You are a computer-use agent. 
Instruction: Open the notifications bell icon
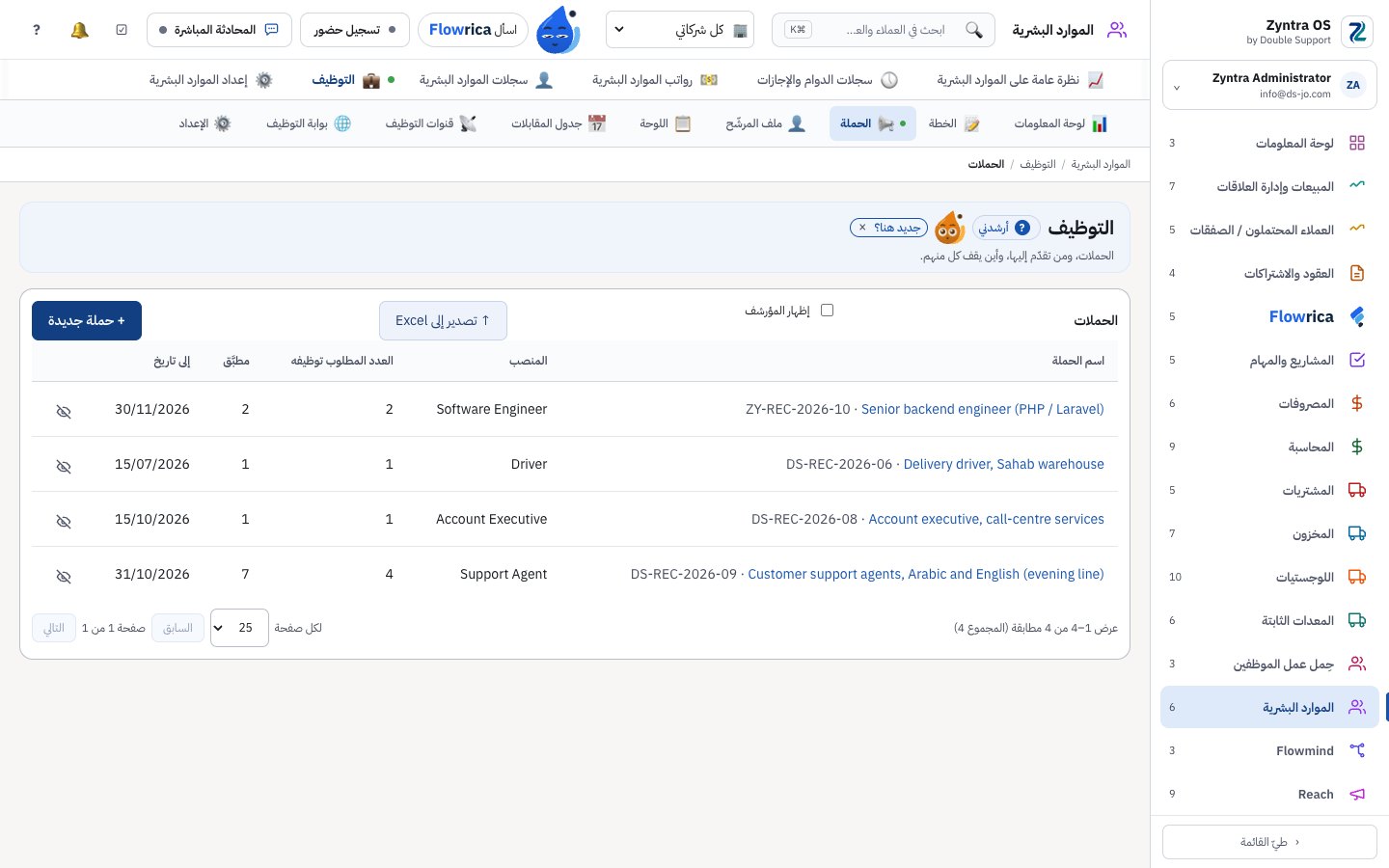(80, 30)
